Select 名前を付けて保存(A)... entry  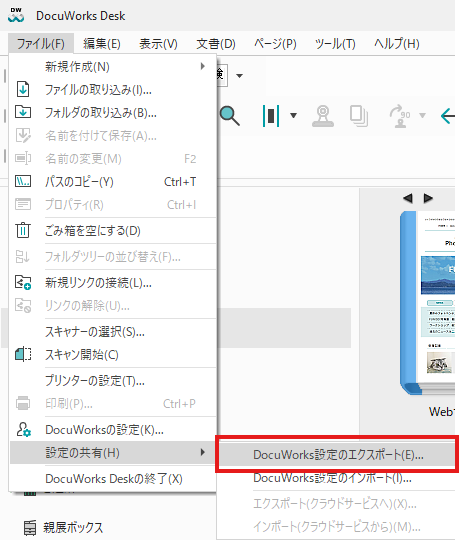[113, 136]
